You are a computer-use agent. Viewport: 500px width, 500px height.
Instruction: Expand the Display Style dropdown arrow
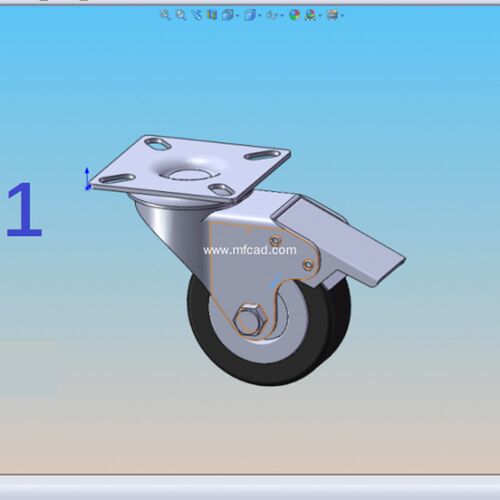click(260, 16)
